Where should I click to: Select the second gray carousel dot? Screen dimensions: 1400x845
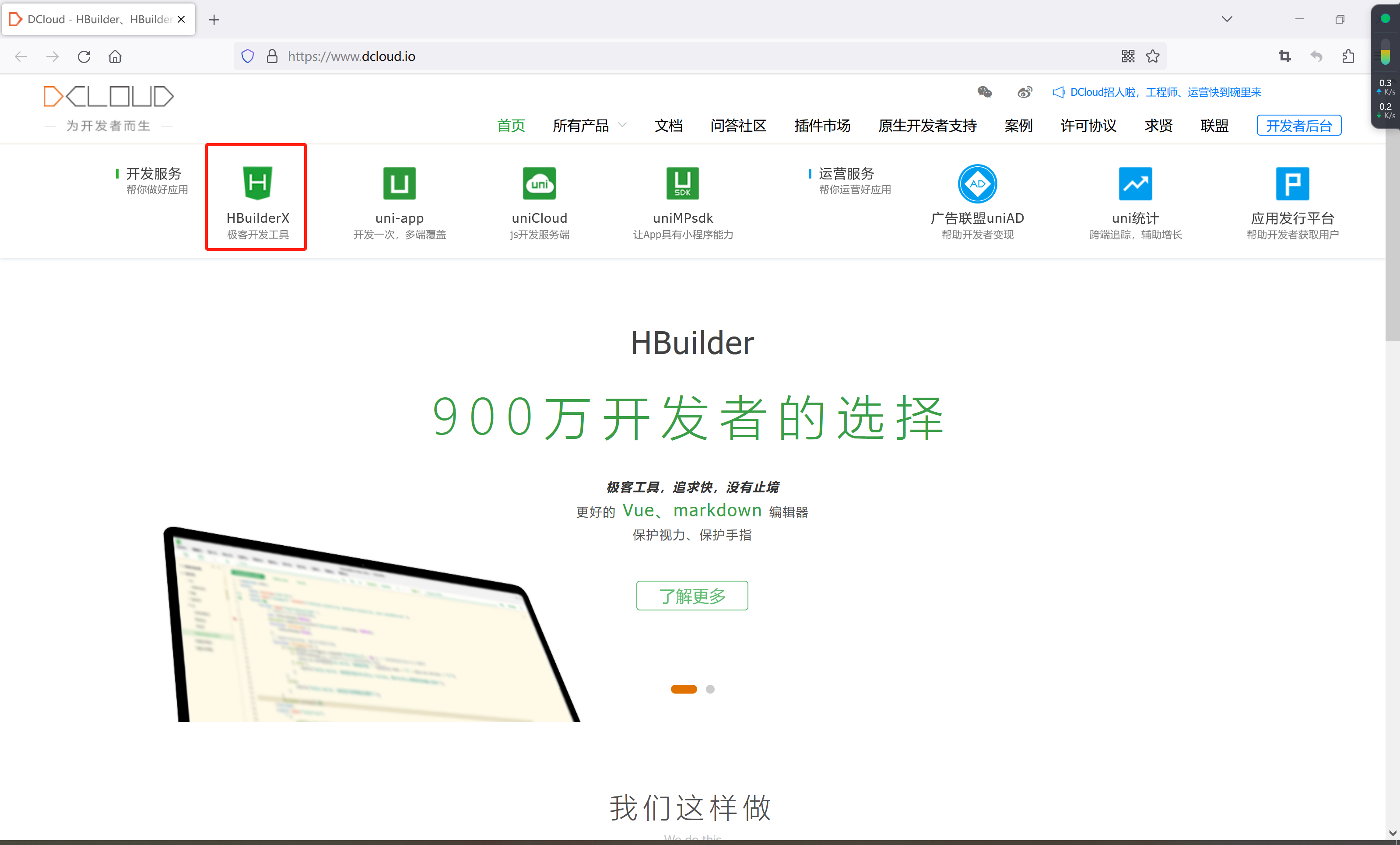click(x=710, y=689)
